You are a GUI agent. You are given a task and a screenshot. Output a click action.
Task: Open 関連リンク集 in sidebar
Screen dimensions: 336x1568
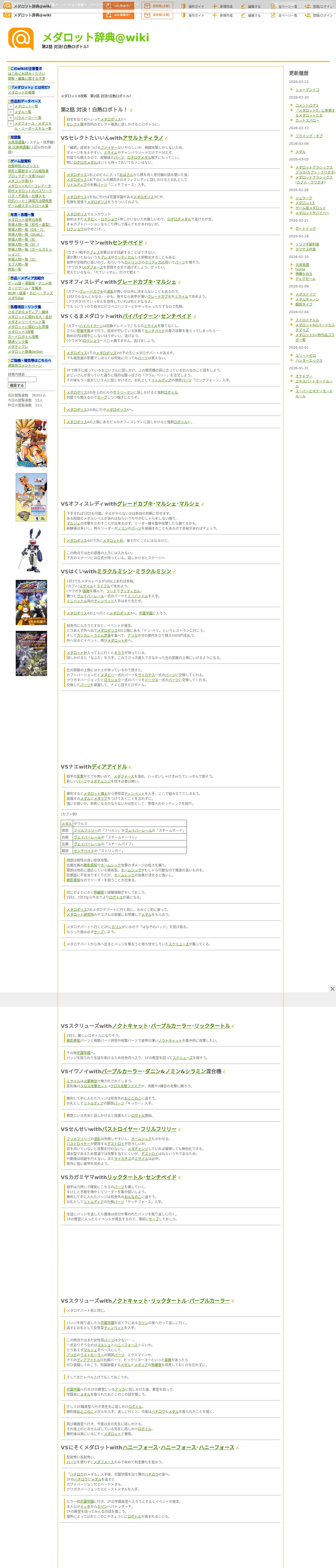click(18, 342)
